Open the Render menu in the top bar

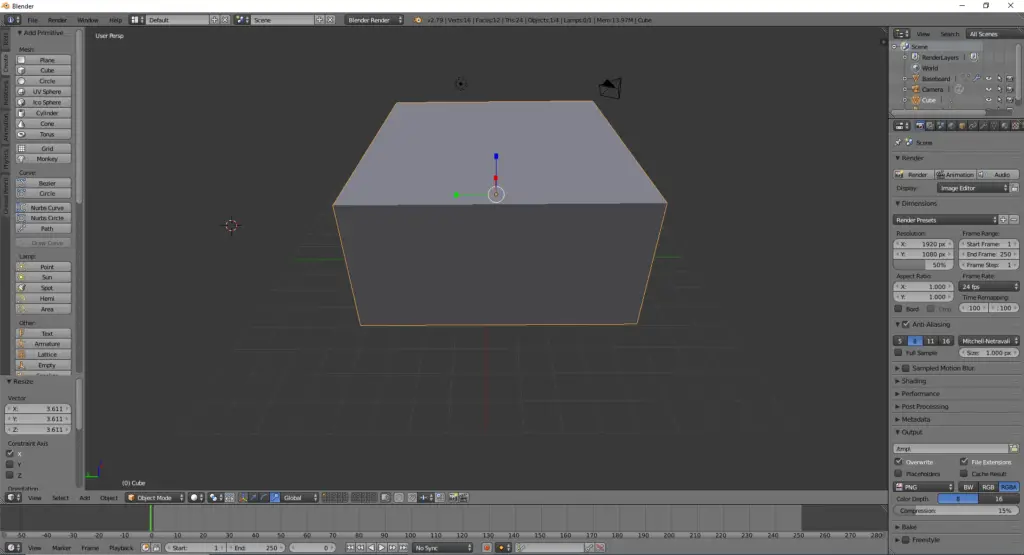pyautogui.click(x=58, y=20)
